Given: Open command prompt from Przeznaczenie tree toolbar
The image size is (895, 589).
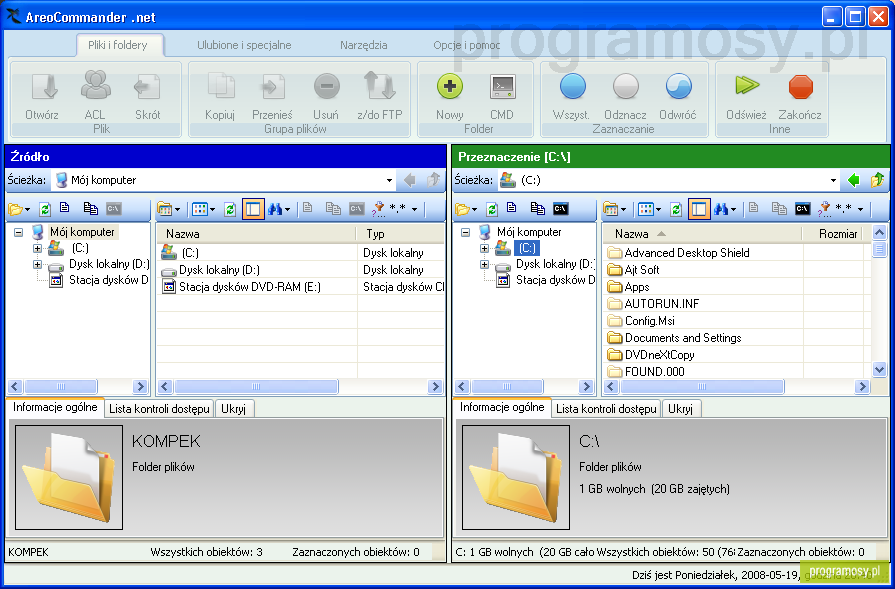Looking at the screenshot, I should (x=561, y=209).
